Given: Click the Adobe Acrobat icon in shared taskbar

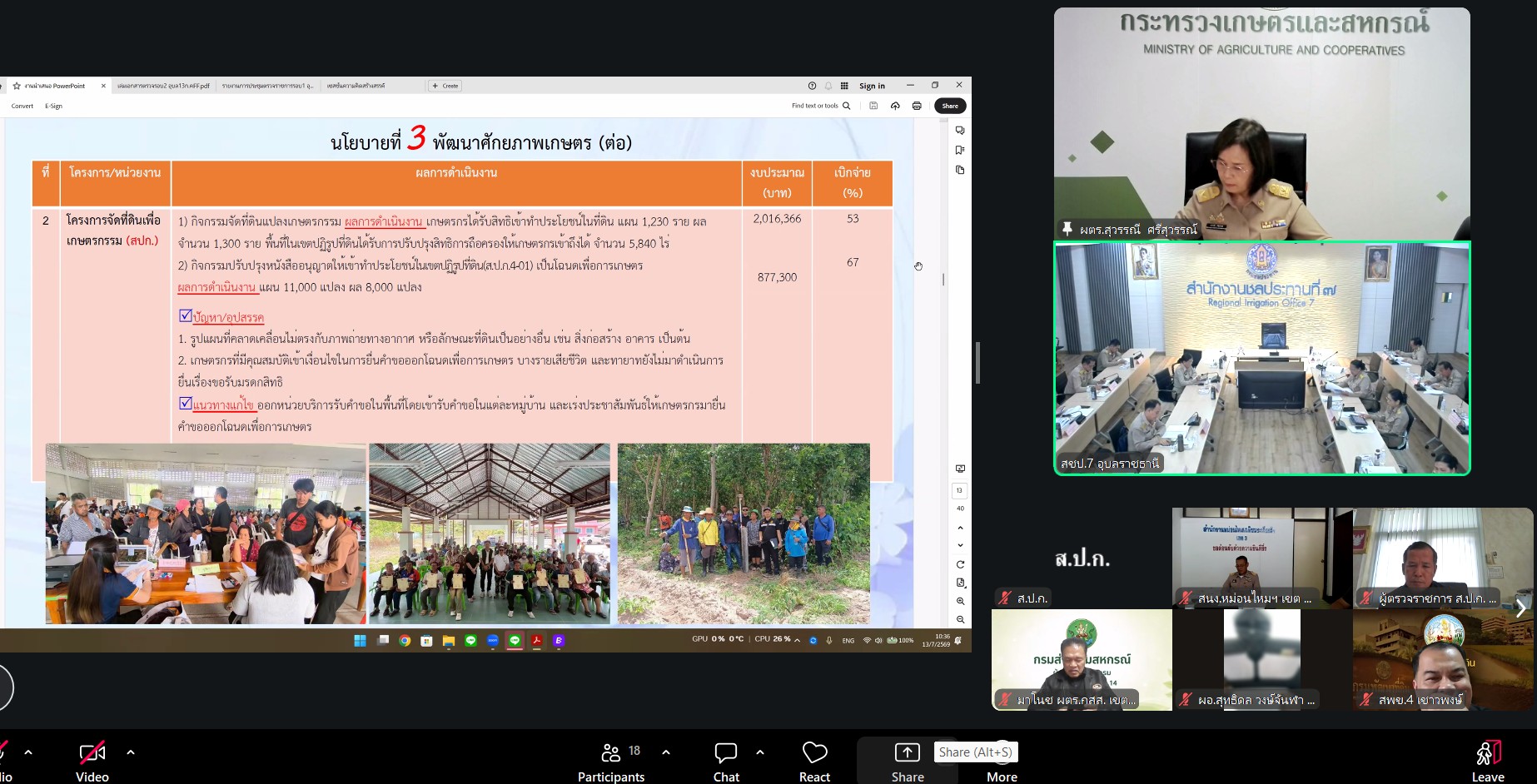Looking at the screenshot, I should point(537,640).
